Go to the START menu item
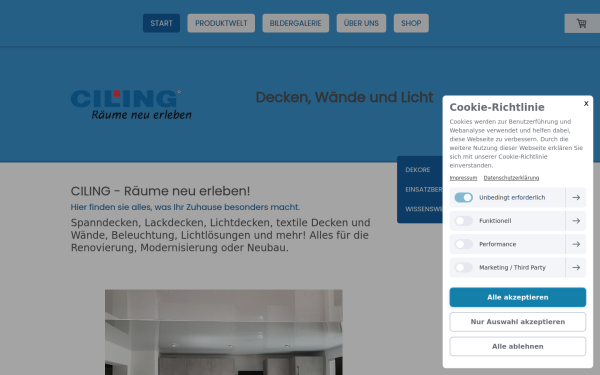 (x=161, y=23)
